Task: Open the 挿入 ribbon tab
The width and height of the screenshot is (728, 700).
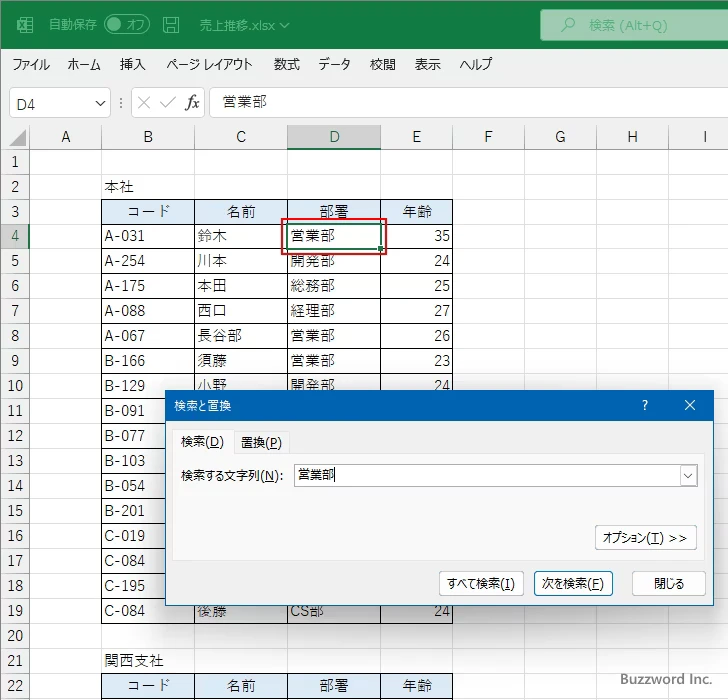Action: click(x=133, y=64)
